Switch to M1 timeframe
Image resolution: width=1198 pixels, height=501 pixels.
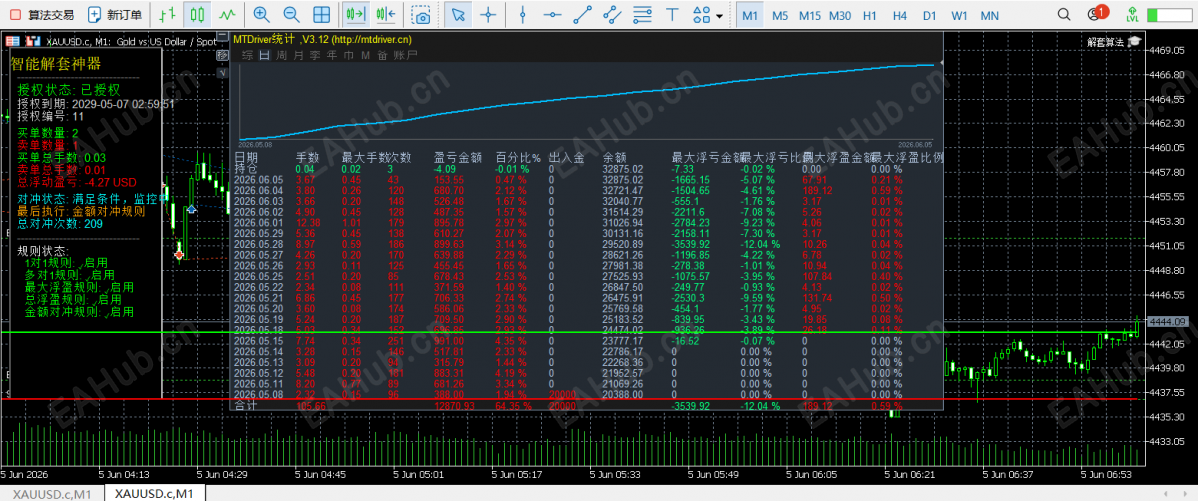750,15
